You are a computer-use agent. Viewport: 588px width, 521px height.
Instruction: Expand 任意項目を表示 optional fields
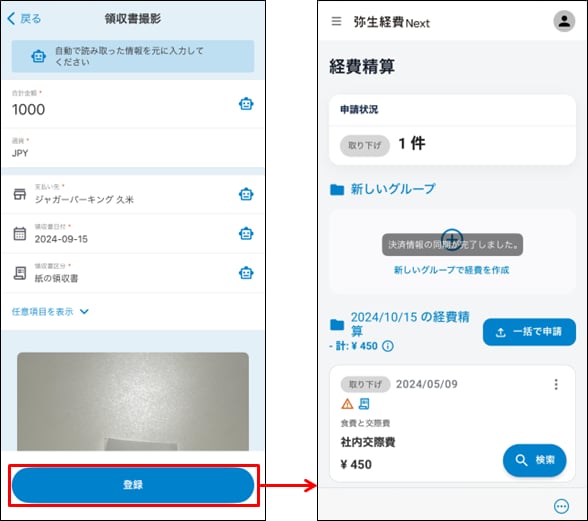pos(50,312)
